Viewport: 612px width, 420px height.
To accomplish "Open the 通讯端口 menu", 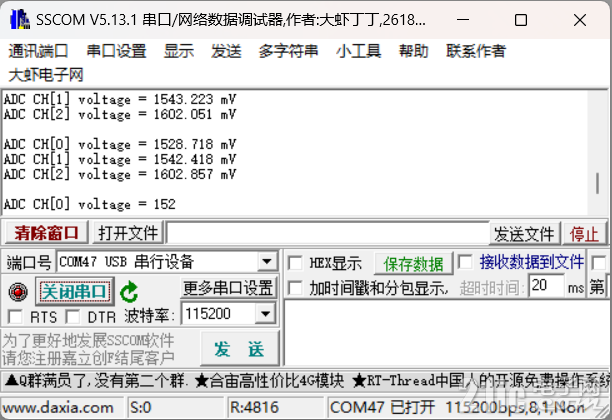I will [x=38, y=51].
